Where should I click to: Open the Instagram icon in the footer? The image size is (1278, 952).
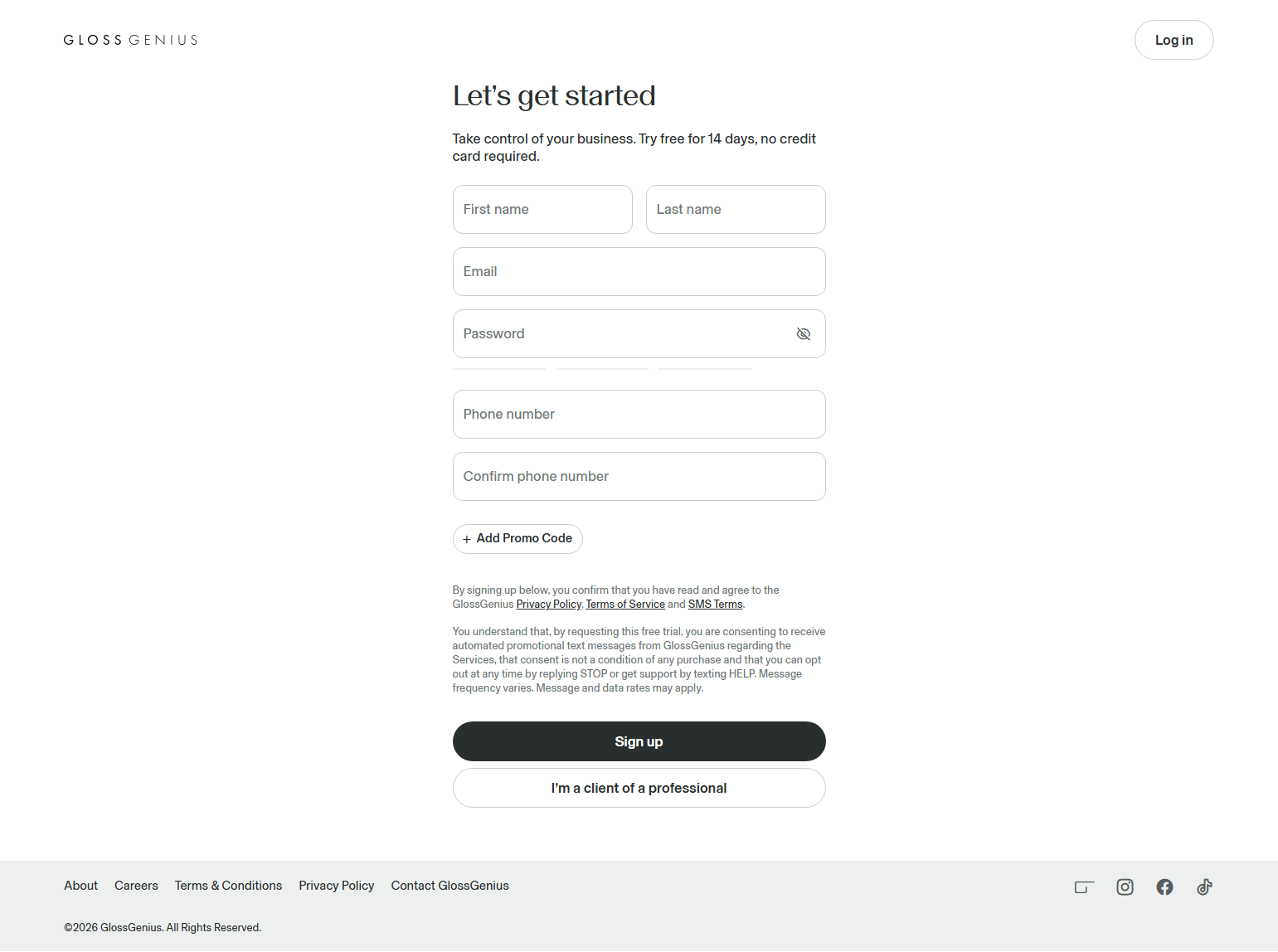point(1125,886)
